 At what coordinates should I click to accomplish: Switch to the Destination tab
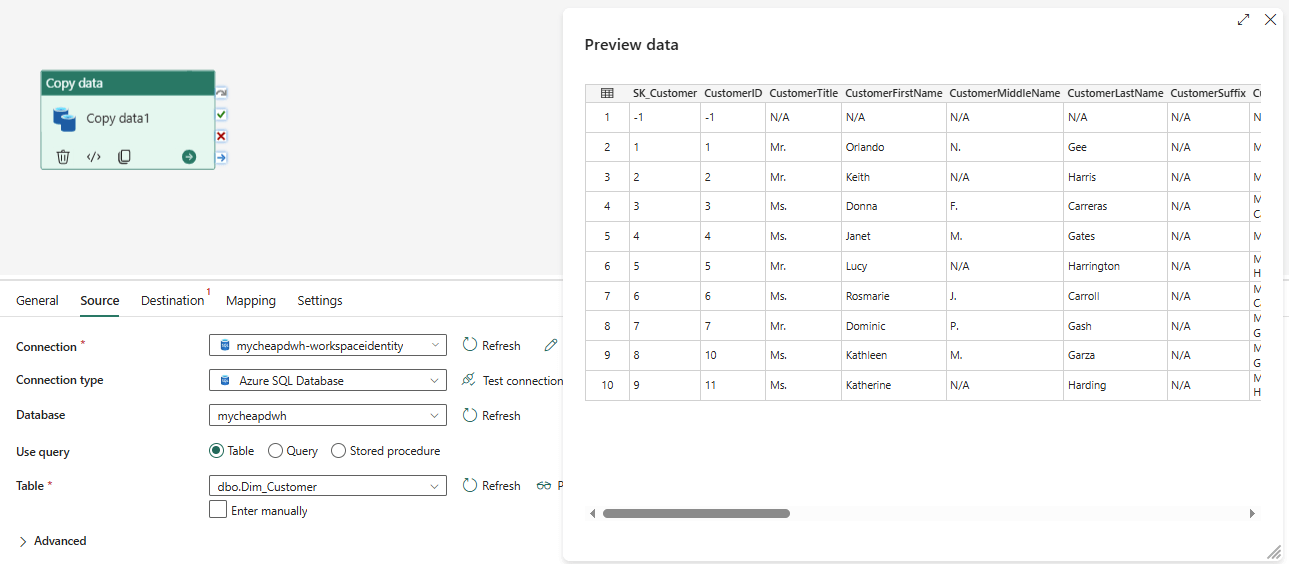click(x=172, y=300)
